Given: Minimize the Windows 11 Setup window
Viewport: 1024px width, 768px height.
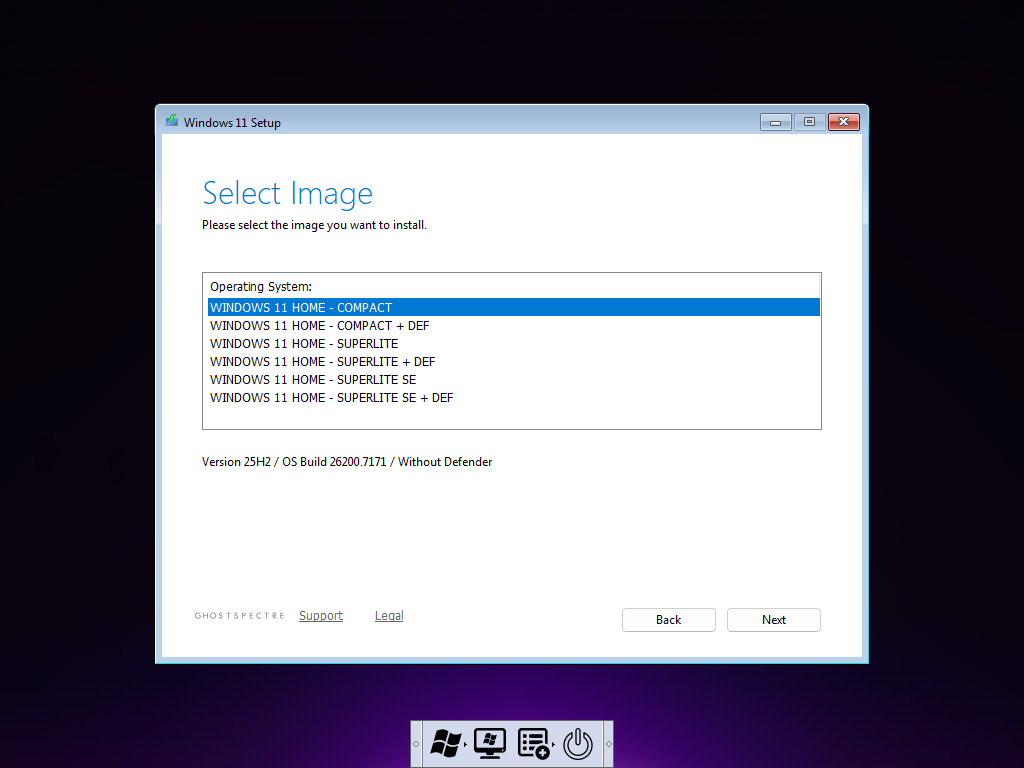Looking at the screenshot, I should pos(776,122).
